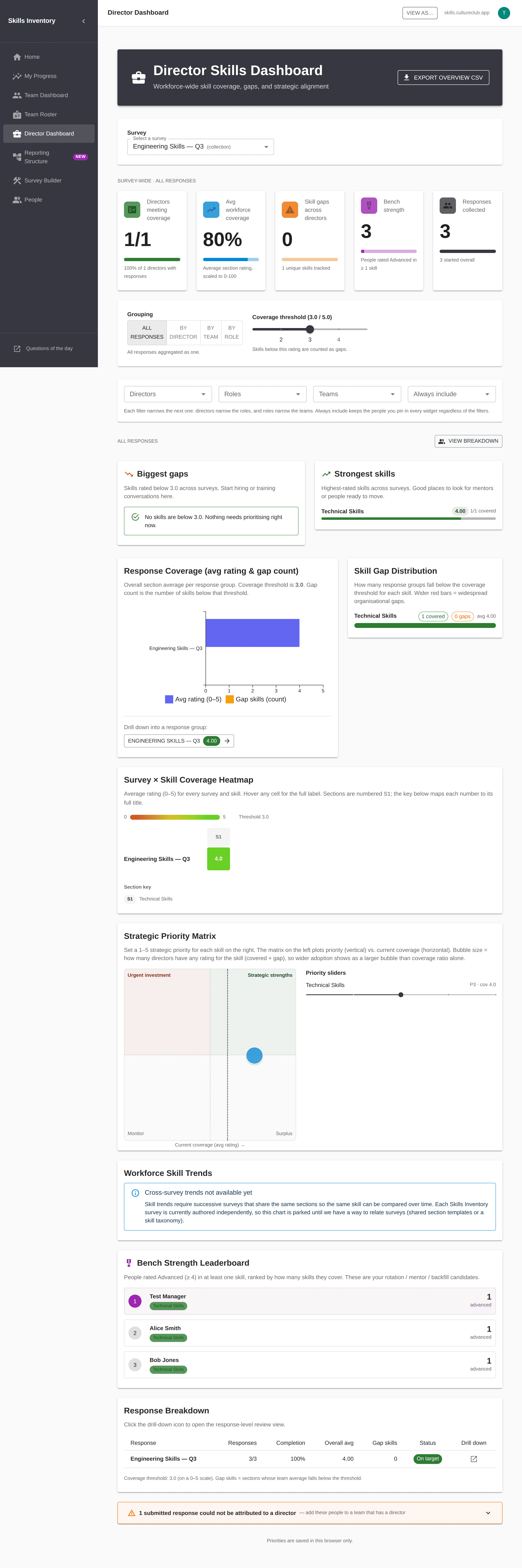Open Home from the sidebar
Screen dimensions: 522x1568
49,57
